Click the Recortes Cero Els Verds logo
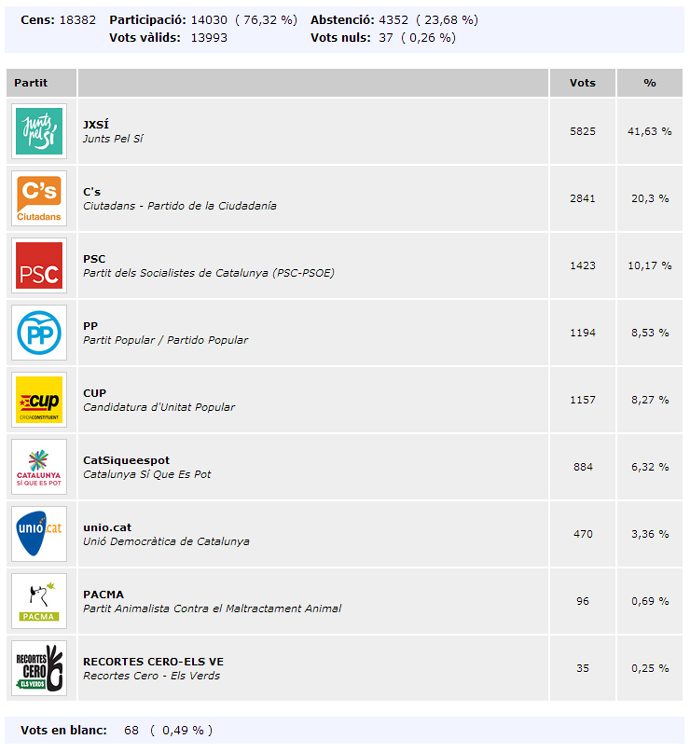The height and width of the screenshot is (750, 690). 40,667
